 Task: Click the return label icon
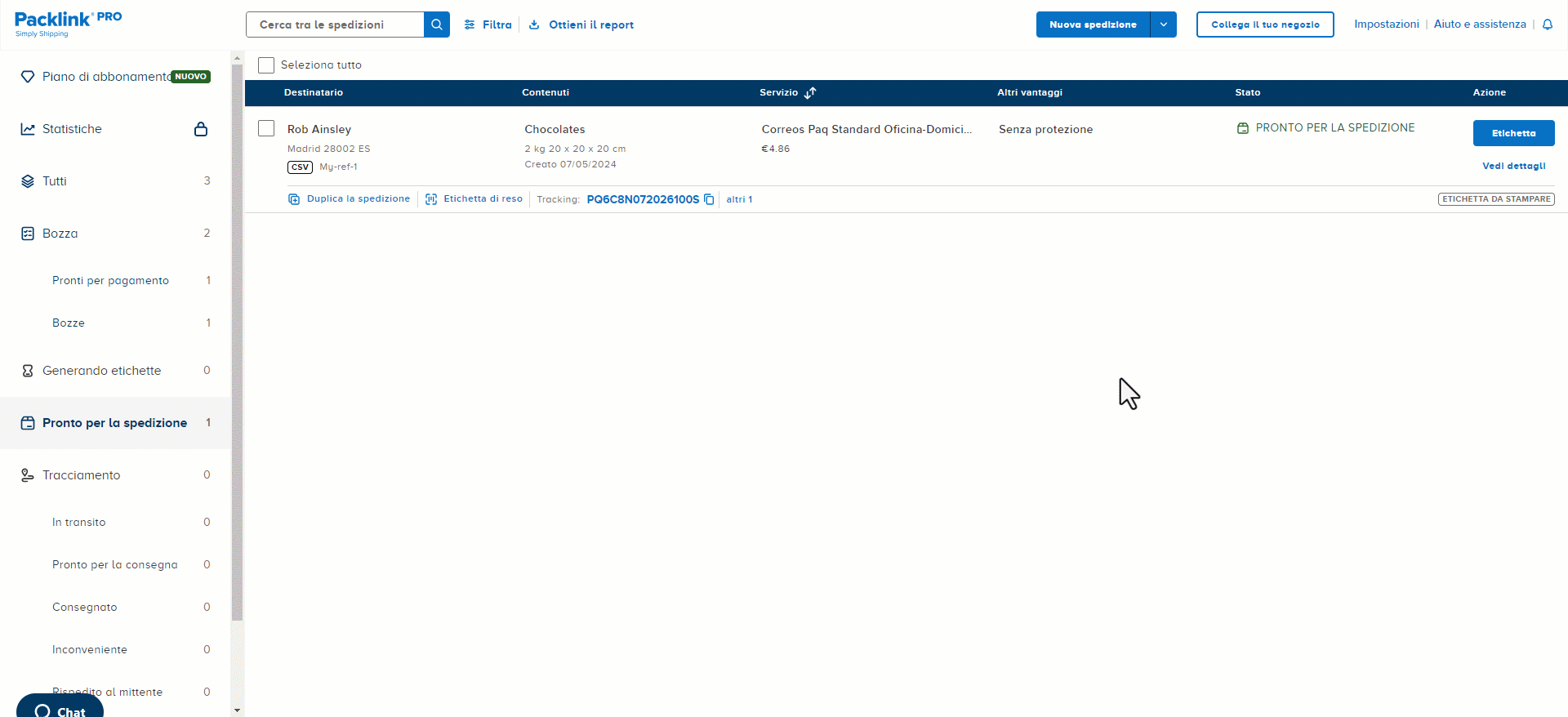[431, 199]
